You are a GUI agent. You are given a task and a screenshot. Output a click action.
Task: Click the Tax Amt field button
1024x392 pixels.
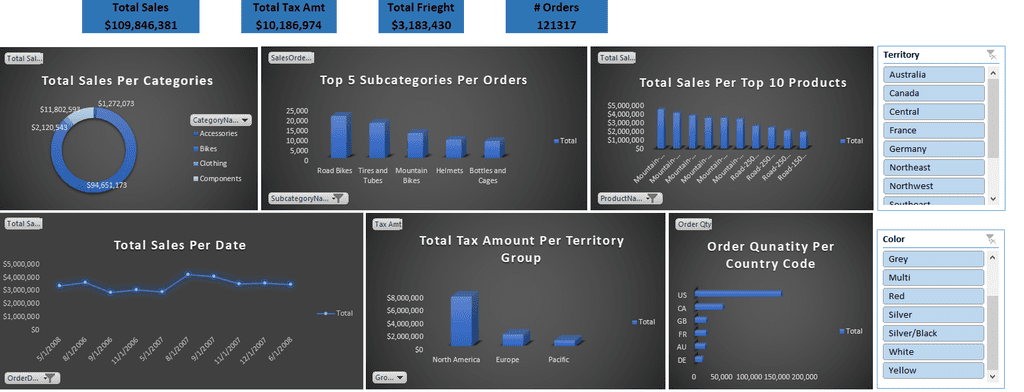pyautogui.click(x=387, y=224)
